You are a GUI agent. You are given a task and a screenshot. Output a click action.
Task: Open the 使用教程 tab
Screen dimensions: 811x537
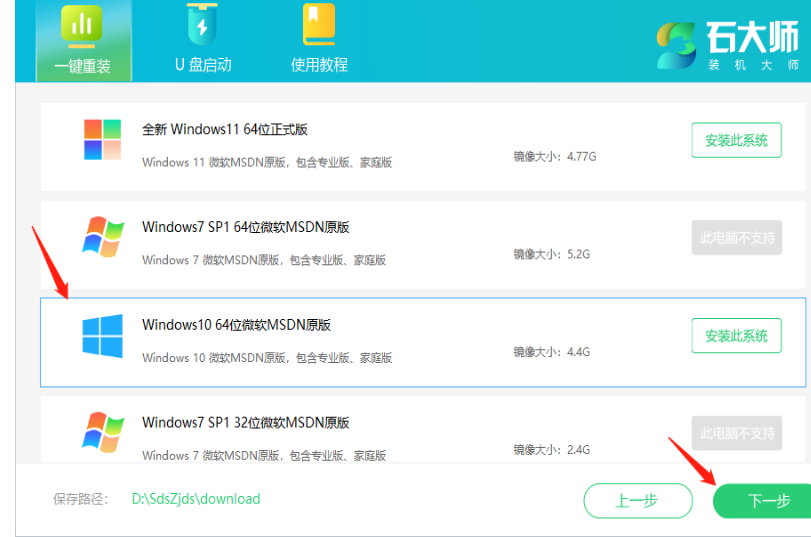(319, 39)
